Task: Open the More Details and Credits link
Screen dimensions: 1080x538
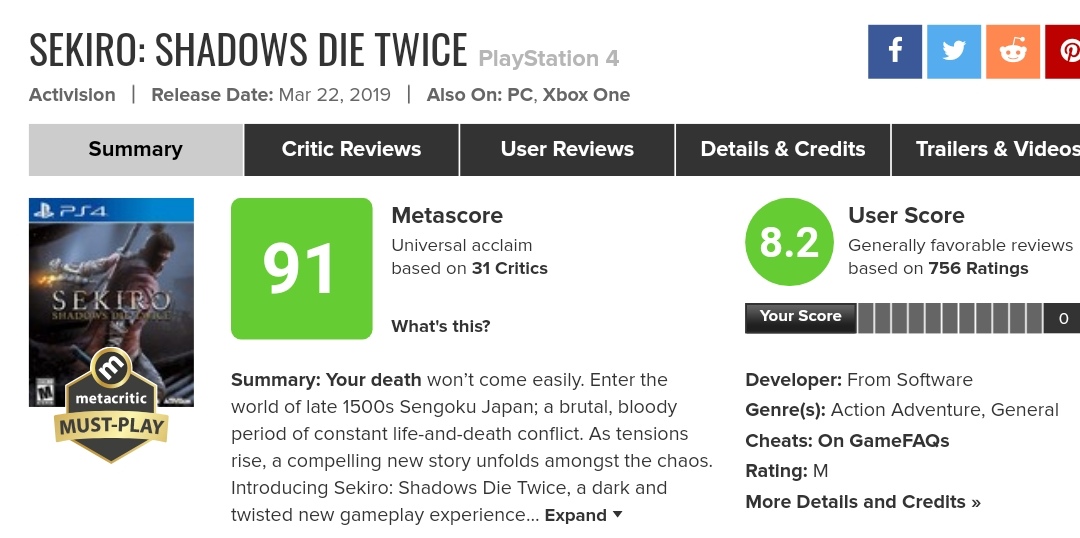Action: pos(863,502)
